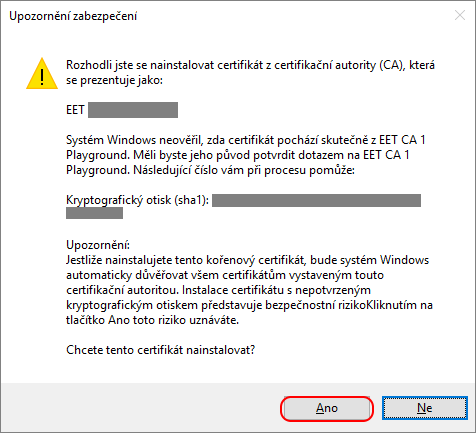Screen dimensions: 476x433
Task: Click the line starting 'Jestliže nainstalujete tento kořenový'
Action: [x=247, y=260]
